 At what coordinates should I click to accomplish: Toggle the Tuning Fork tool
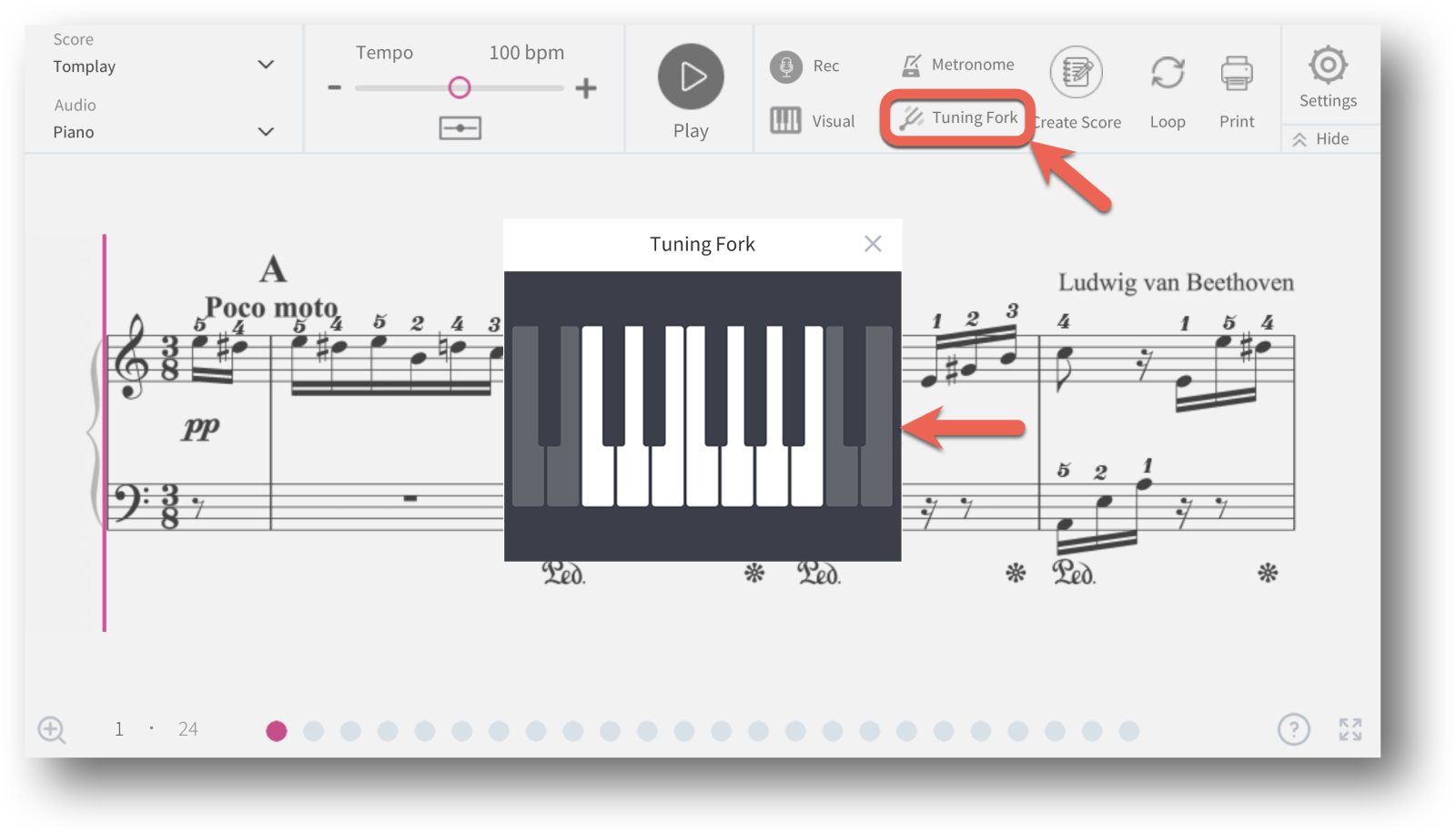[x=958, y=117]
